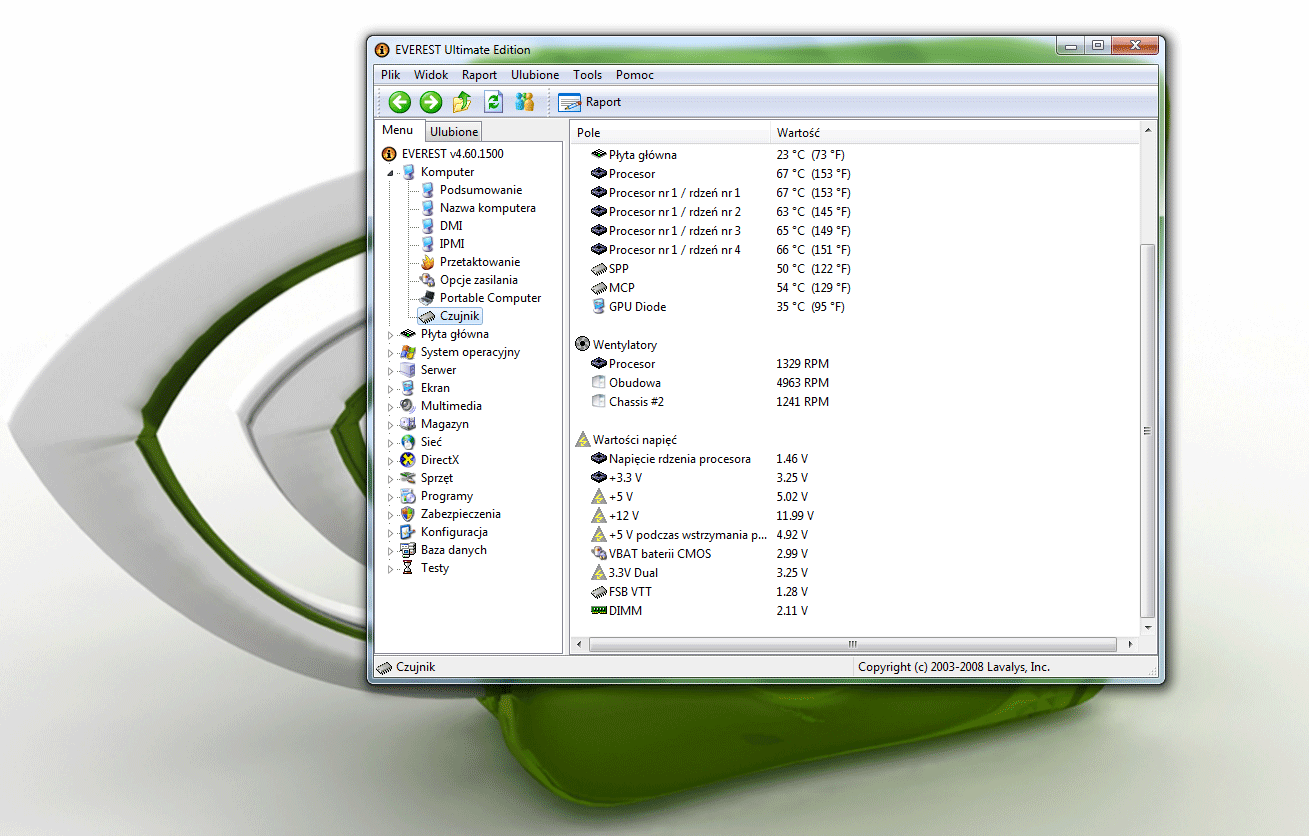
Task: Click the System operacyjny Windows flag icon
Action: tap(408, 352)
